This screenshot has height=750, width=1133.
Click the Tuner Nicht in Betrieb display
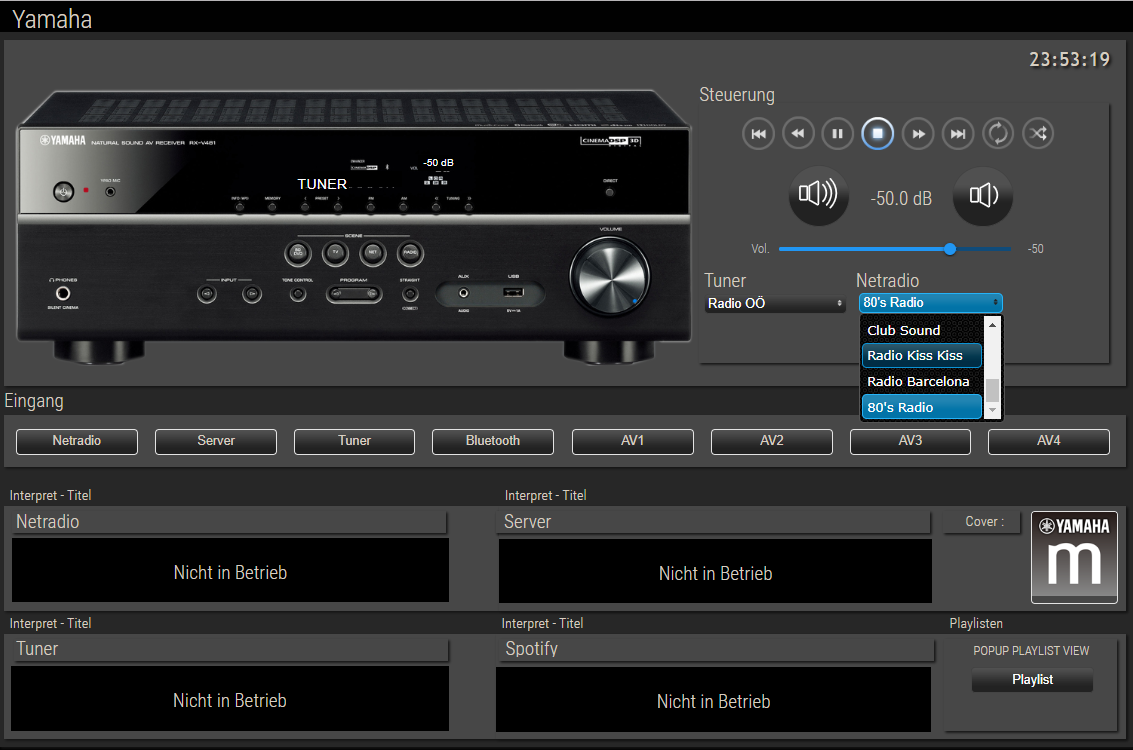pyautogui.click(x=230, y=699)
